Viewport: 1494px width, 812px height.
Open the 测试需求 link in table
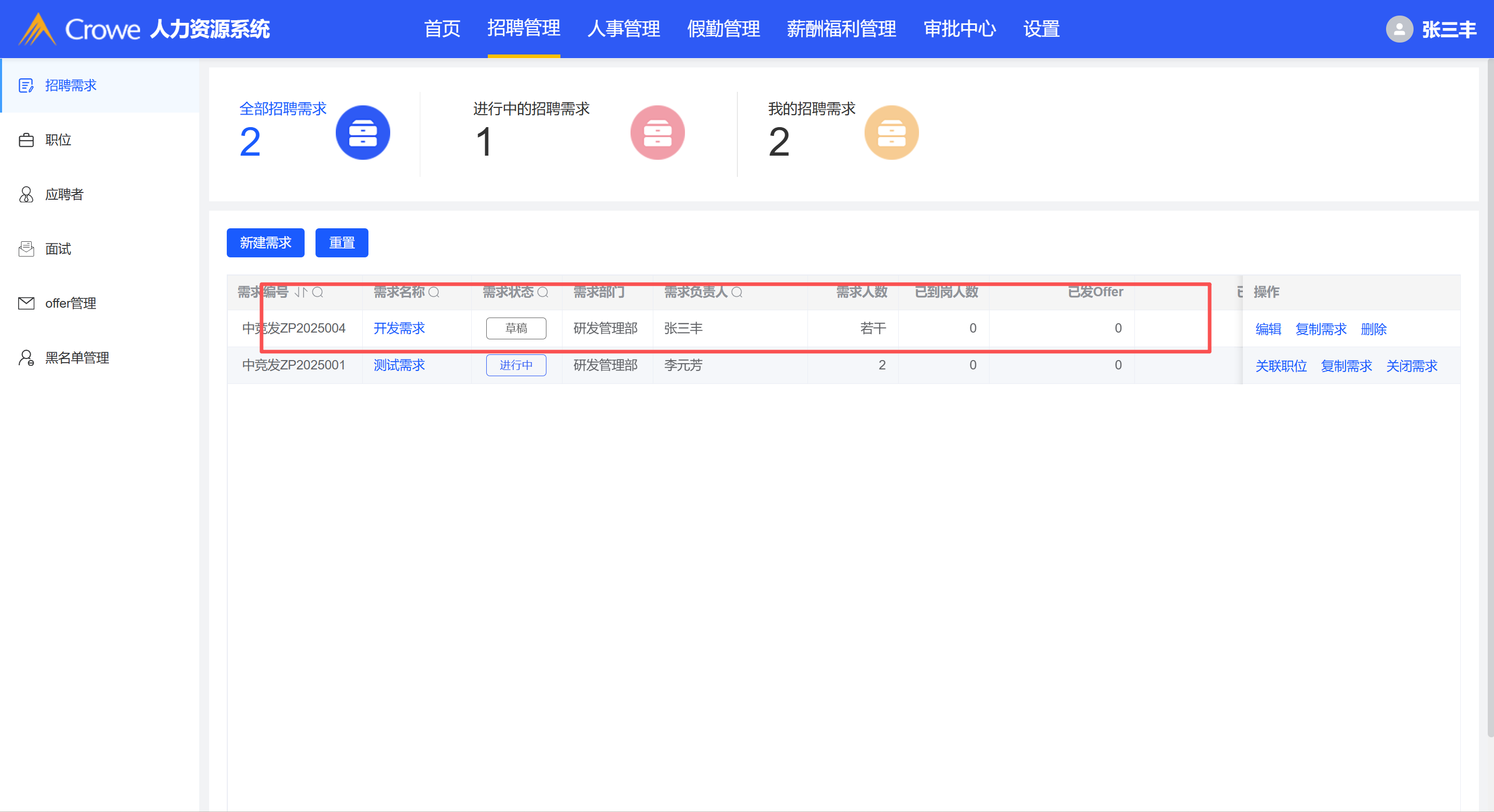tap(399, 365)
